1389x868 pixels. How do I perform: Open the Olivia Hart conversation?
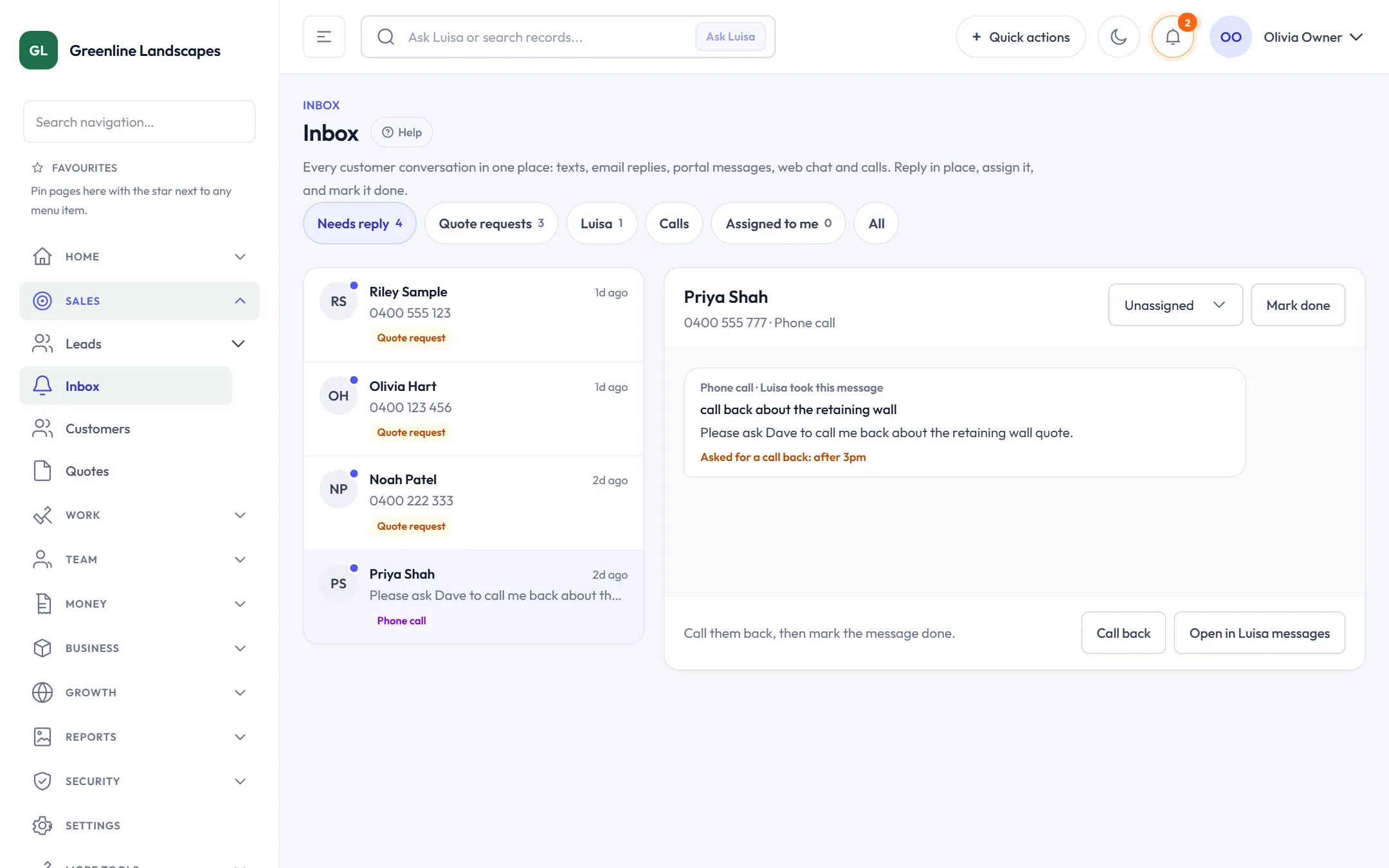pos(473,409)
